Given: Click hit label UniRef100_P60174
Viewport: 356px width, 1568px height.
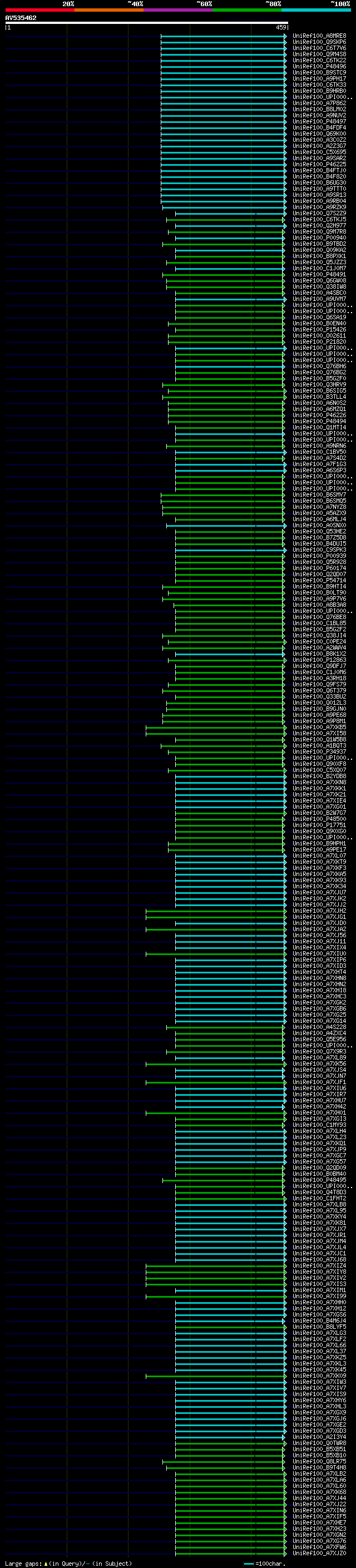Looking at the screenshot, I should point(319,568).
